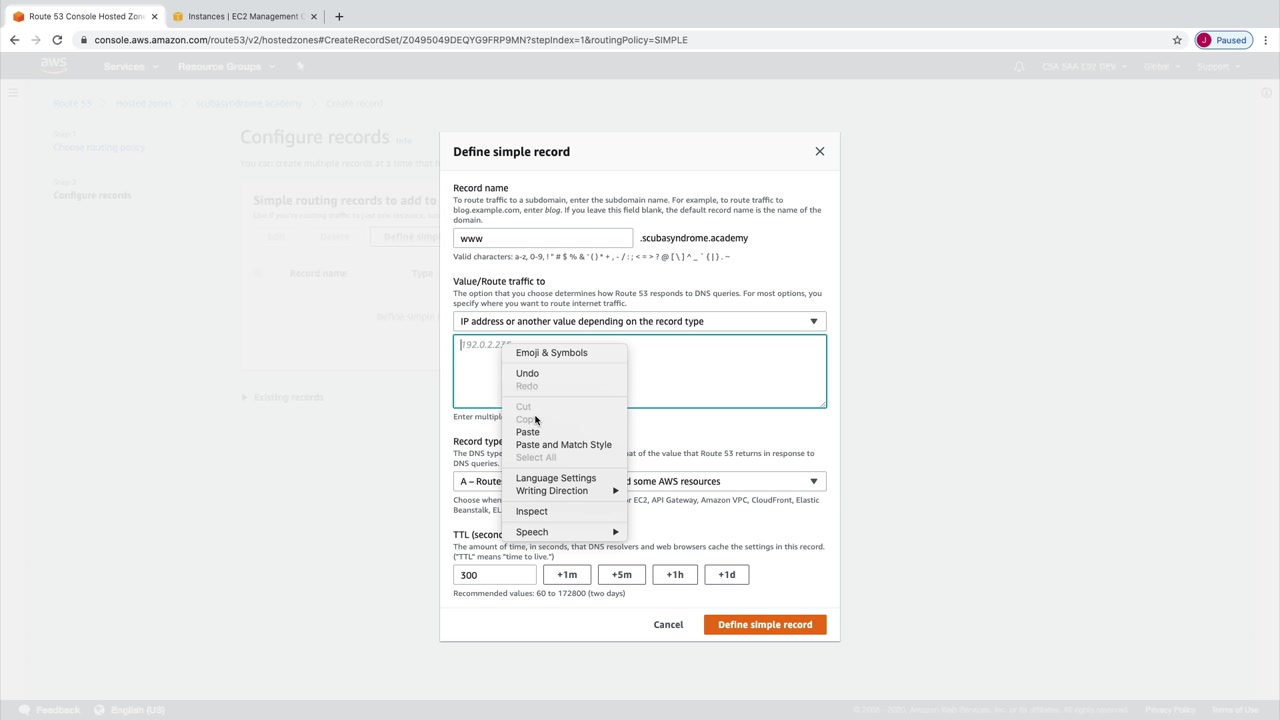Screen dimensions: 1280x720
Task: Click the browser address bar
Action: (620, 40)
